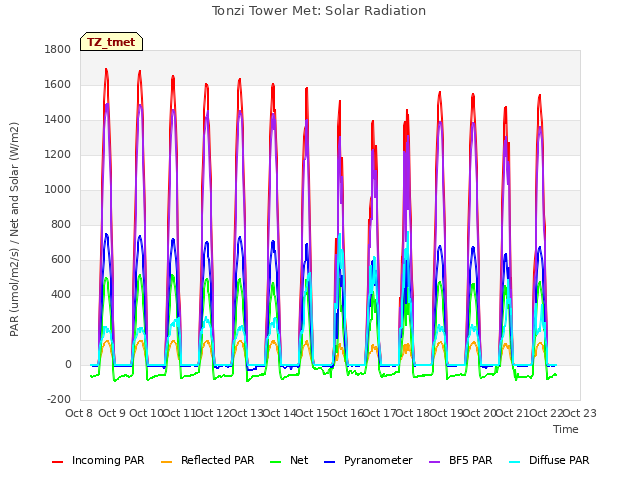Select the Diffuse PAR legend entry
The width and height of the screenshot is (640, 480).
coord(549,460)
